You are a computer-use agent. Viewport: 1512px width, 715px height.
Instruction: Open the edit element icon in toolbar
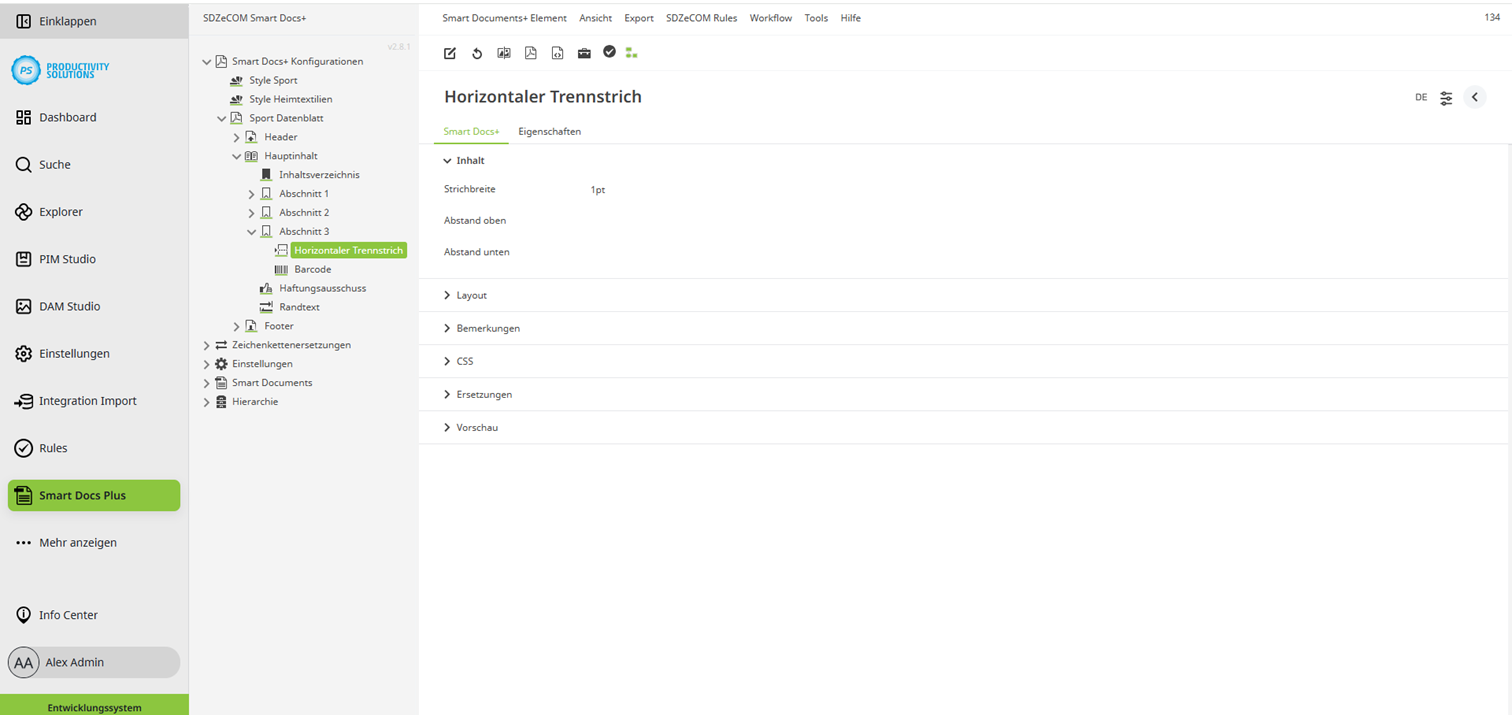449,53
